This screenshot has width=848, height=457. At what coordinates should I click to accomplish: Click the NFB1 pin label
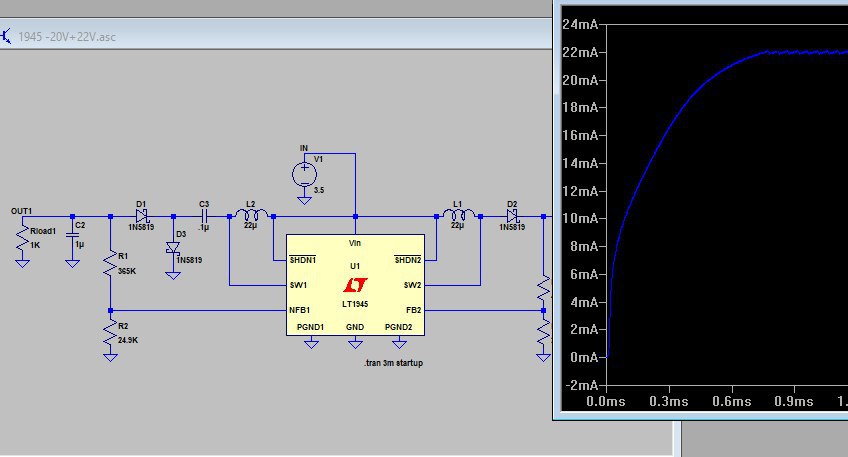coord(300,310)
